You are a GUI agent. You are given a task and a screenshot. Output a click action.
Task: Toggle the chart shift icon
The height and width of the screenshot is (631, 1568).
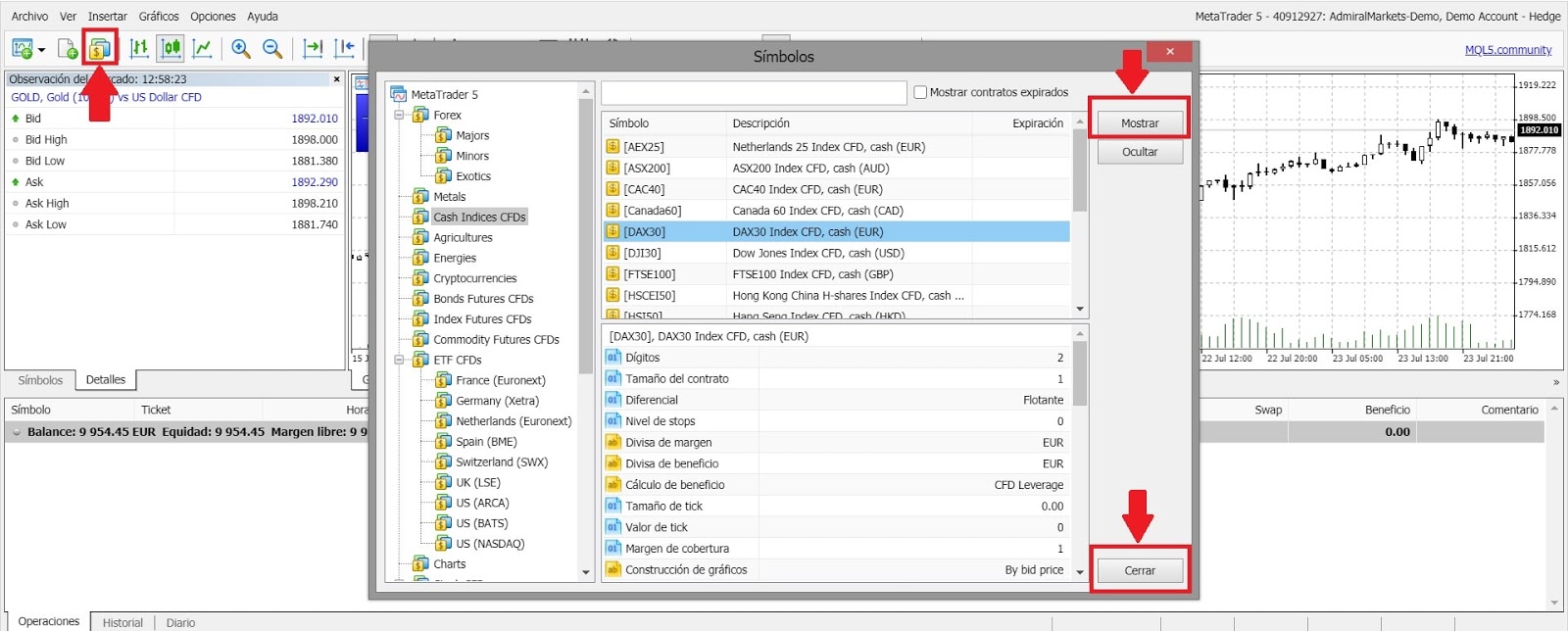point(344,48)
